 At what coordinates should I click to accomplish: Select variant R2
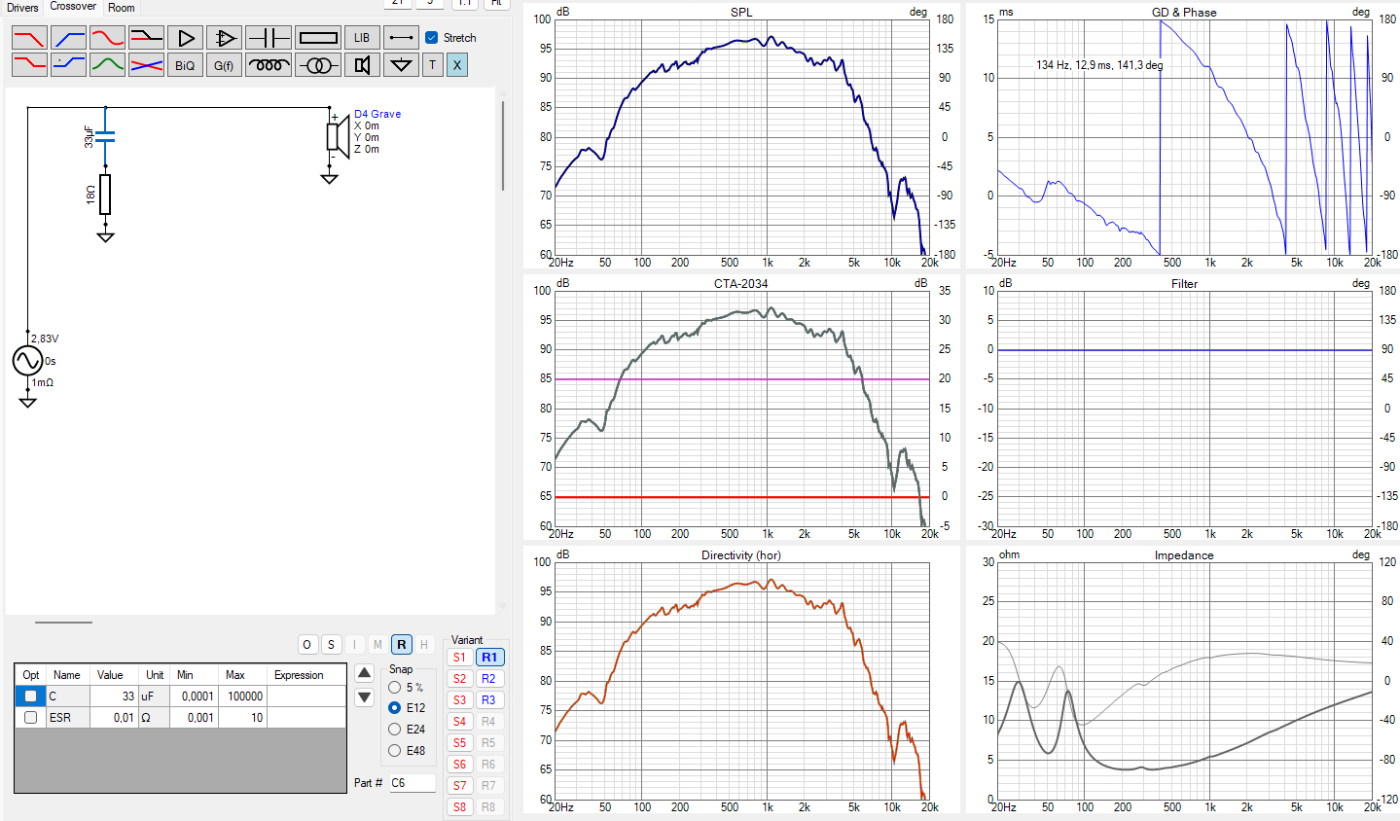(x=489, y=679)
